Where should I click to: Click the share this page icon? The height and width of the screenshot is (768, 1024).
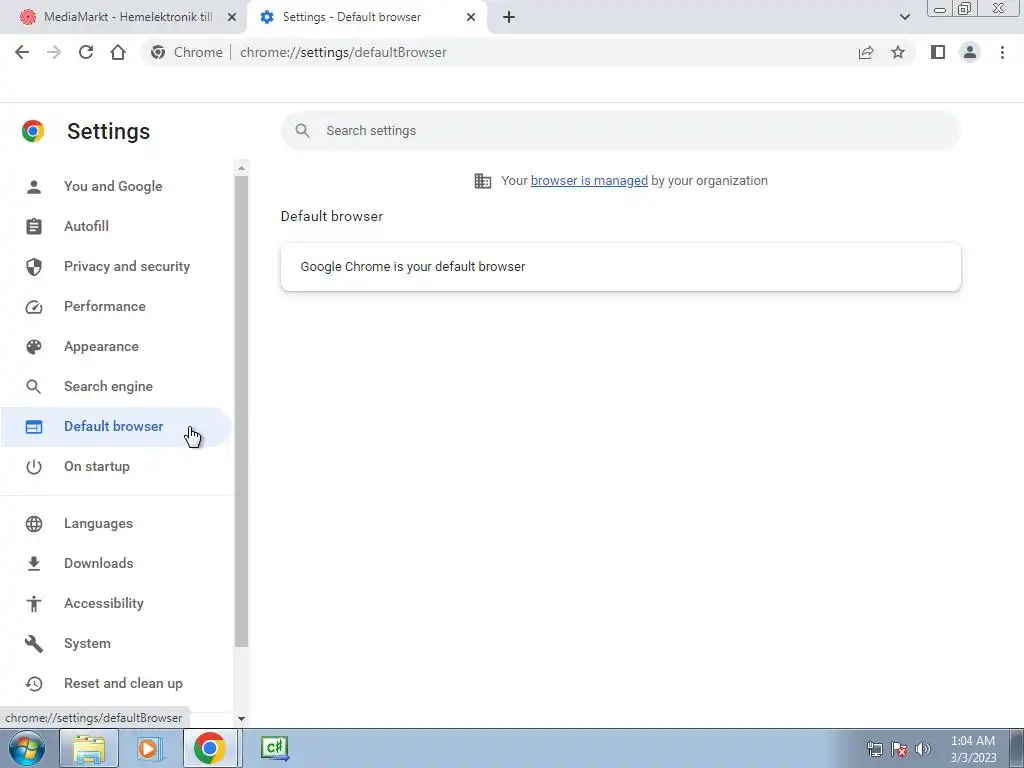pyautogui.click(x=866, y=52)
